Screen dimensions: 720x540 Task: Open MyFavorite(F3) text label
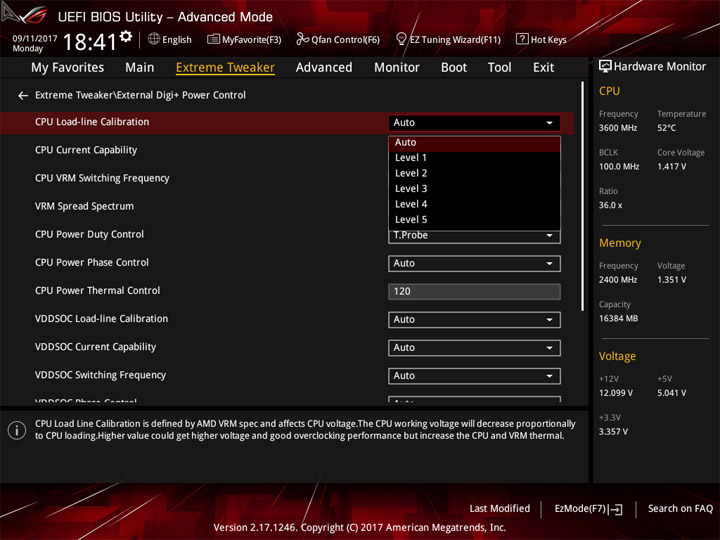[x=252, y=40]
